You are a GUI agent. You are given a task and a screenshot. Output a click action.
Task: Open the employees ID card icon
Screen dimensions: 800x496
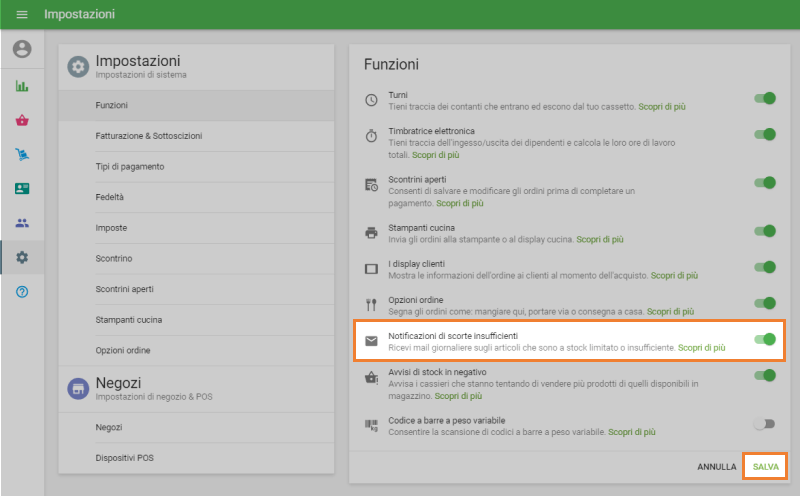pyautogui.click(x=22, y=188)
